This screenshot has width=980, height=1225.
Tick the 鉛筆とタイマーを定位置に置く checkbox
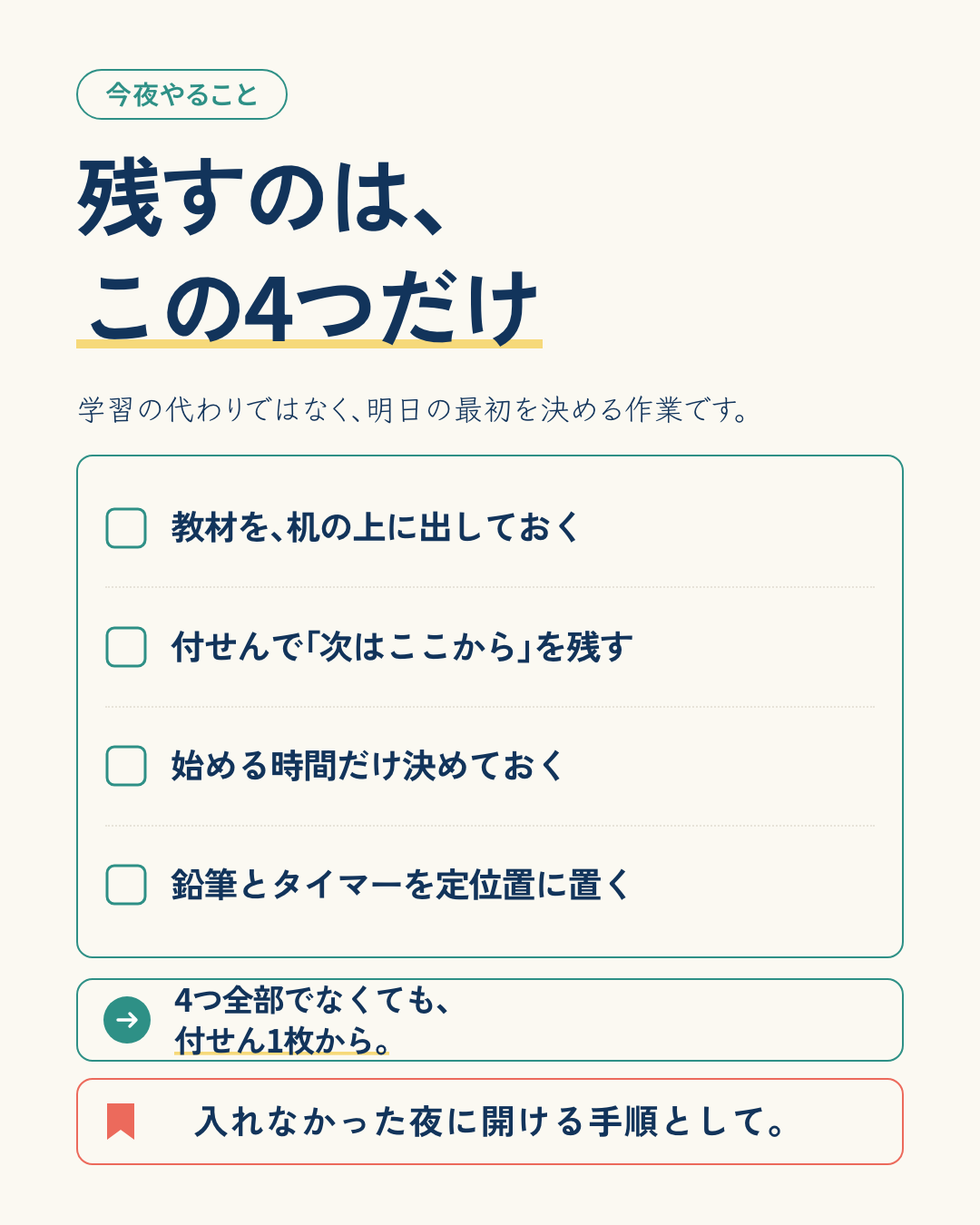126,885
